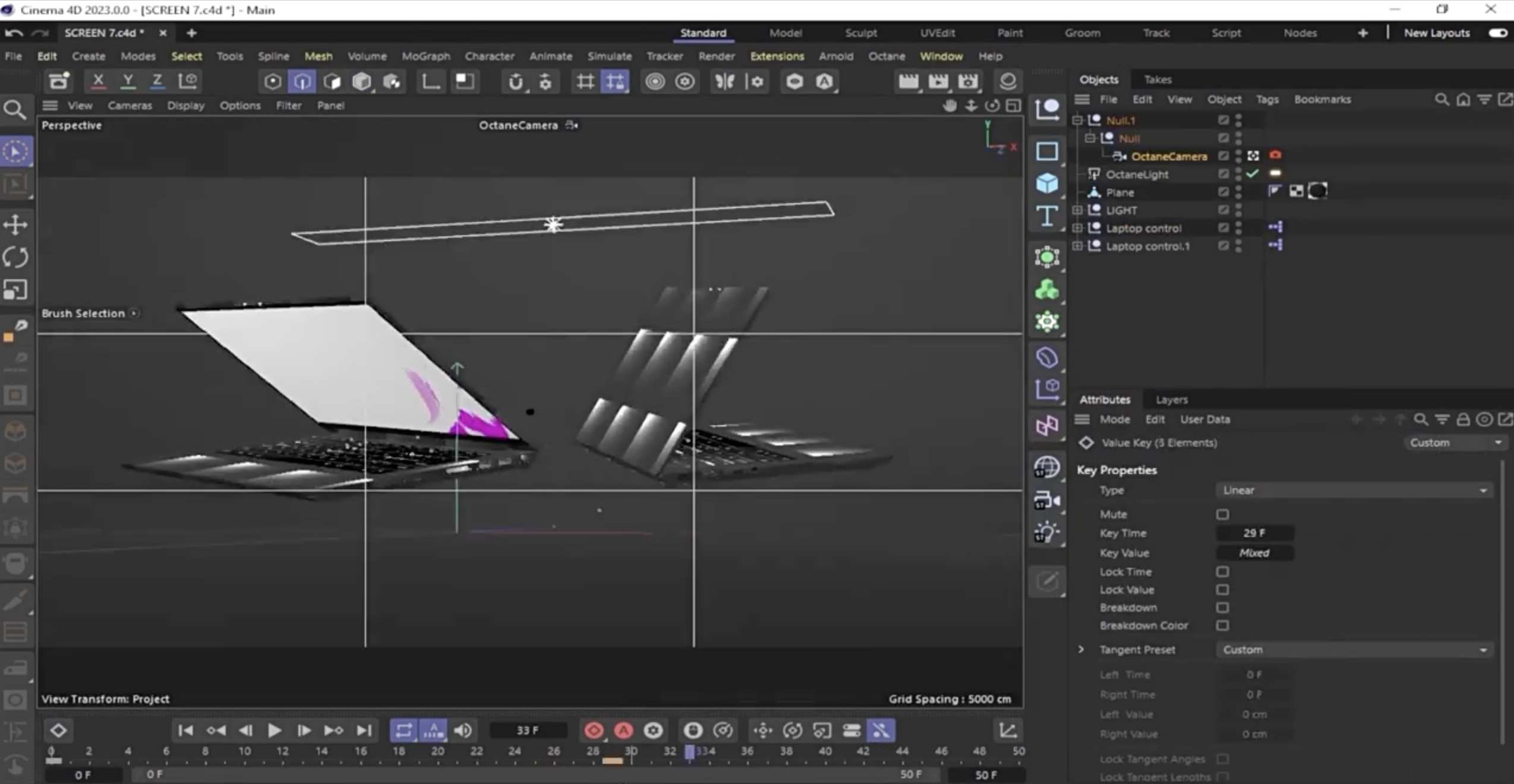
Task: Open the MoGraph cloner icon in the toolbar
Action: pos(390,81)
